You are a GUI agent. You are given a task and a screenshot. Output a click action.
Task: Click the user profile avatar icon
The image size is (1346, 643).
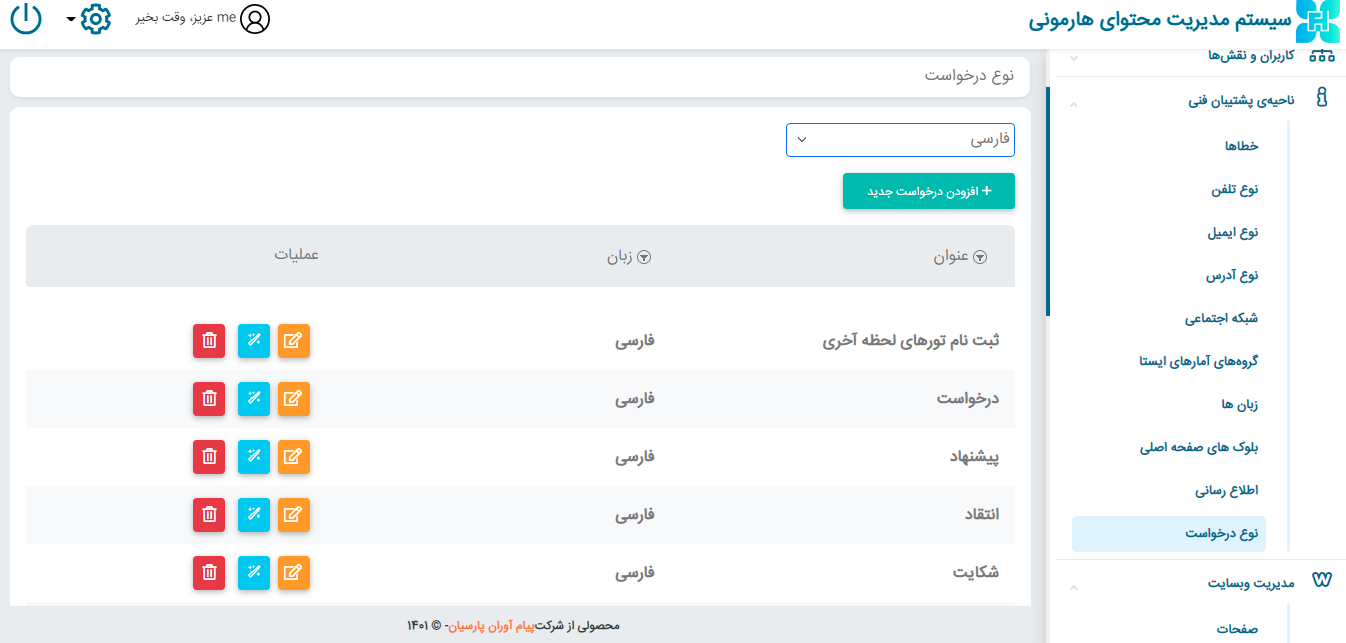coord(256,19)
